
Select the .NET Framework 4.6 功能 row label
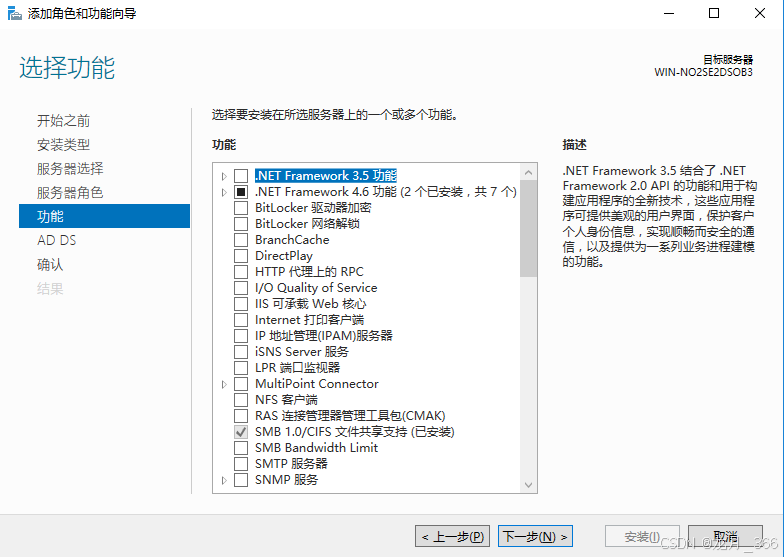coord(386,192)
